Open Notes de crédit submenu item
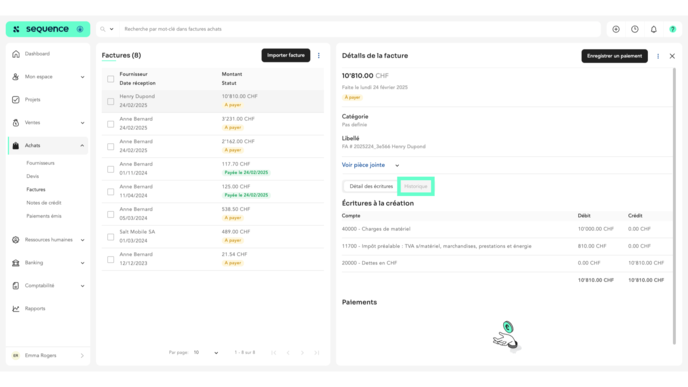688x387 pixels. point(44,203)
